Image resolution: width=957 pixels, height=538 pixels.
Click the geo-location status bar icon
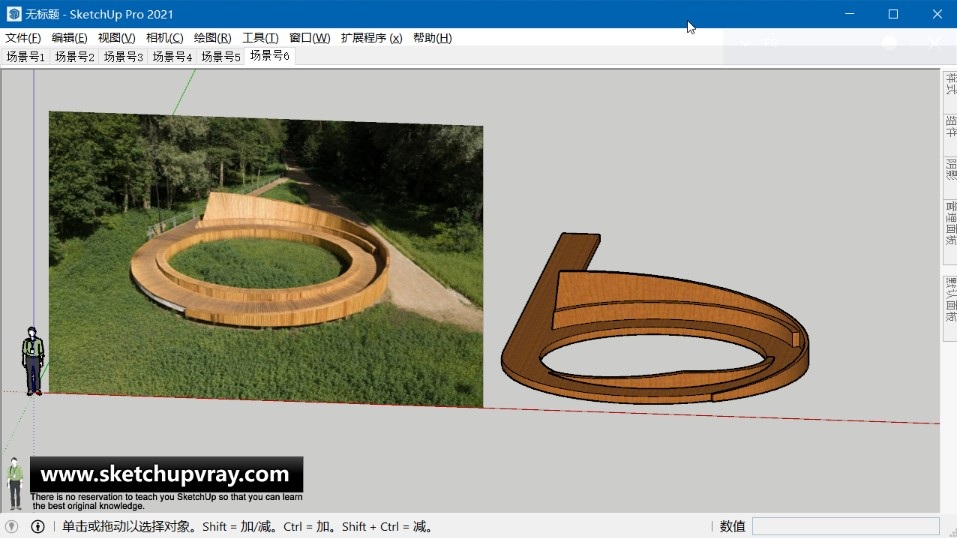coord(12,526)
